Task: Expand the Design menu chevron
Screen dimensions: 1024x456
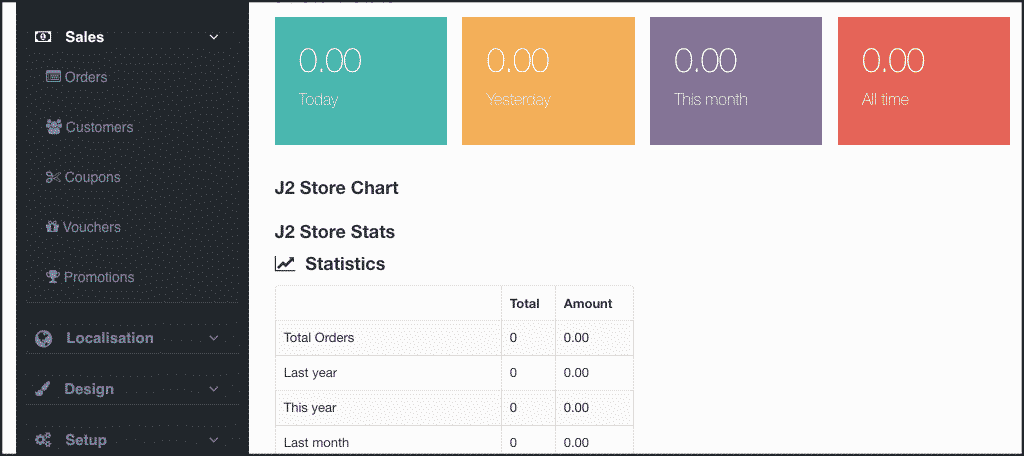Action: coord(214,389)
